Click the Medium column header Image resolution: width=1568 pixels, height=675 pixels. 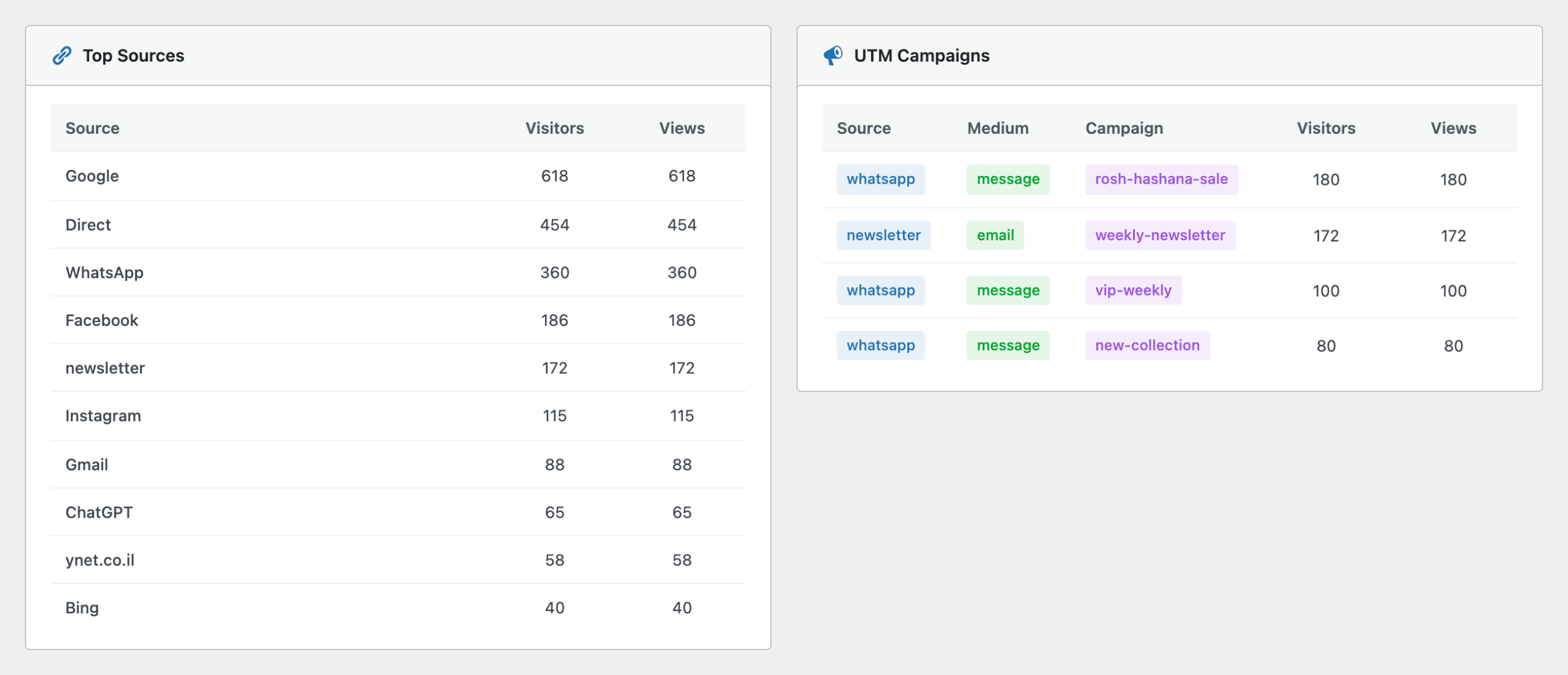[x=997, y=128]
